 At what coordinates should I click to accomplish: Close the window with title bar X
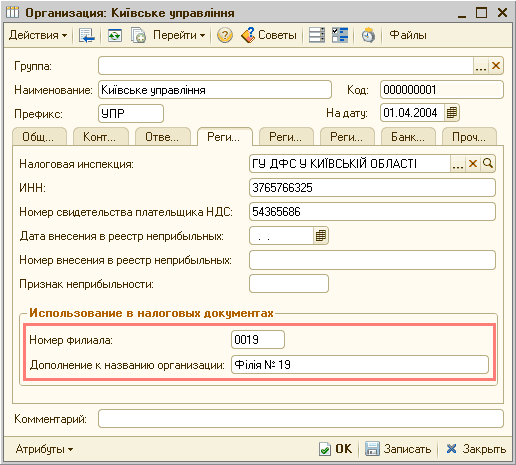coord(502,13)
